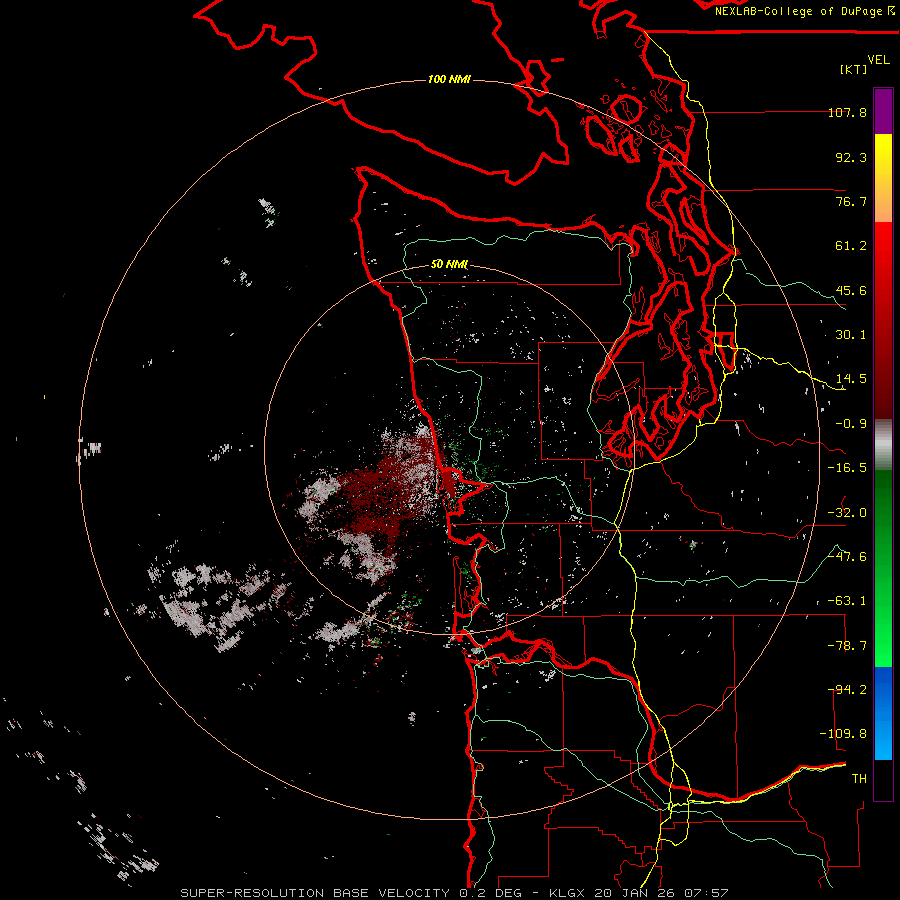Click the [KT] units label
Image resolution: width=900 pixels, height=900 pixels.
tap(853, 69)
